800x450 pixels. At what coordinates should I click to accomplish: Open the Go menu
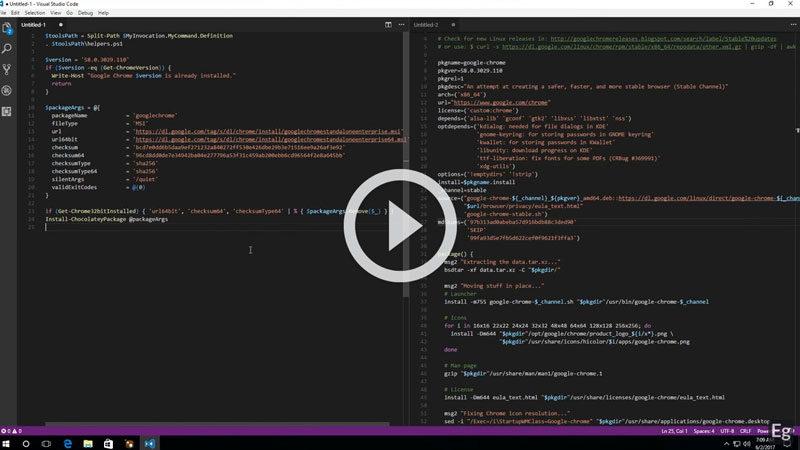(69, 13)
